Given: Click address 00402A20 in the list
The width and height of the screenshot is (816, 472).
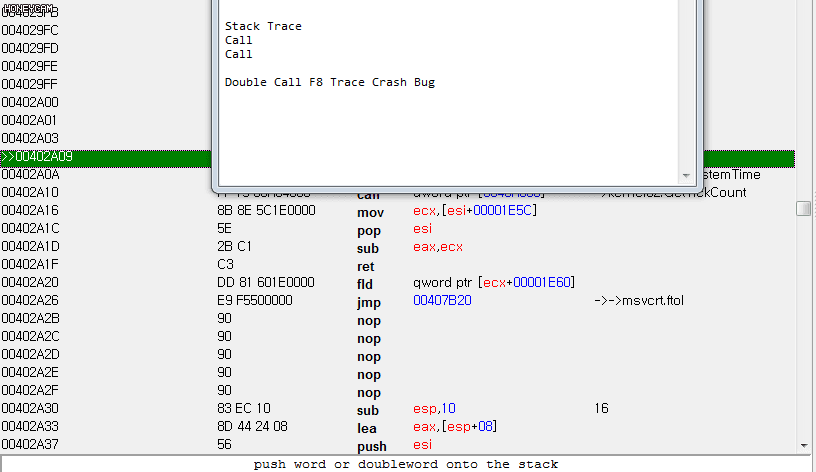Looking at the screenshot, I should click(x=30, y=283).
